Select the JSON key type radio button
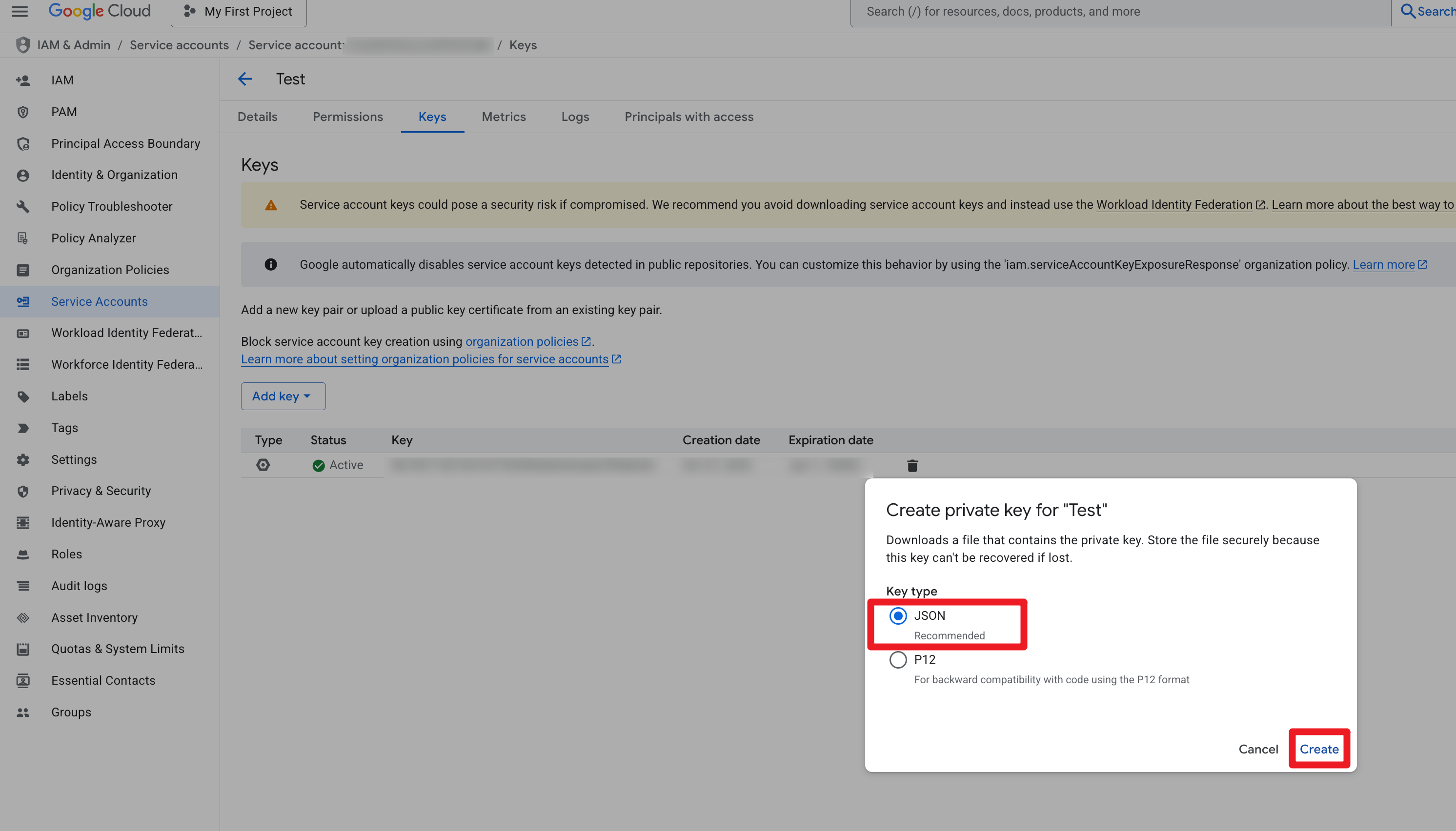Screen dimensions: 1456x831 pyautogui.click(x=898, y=616)
